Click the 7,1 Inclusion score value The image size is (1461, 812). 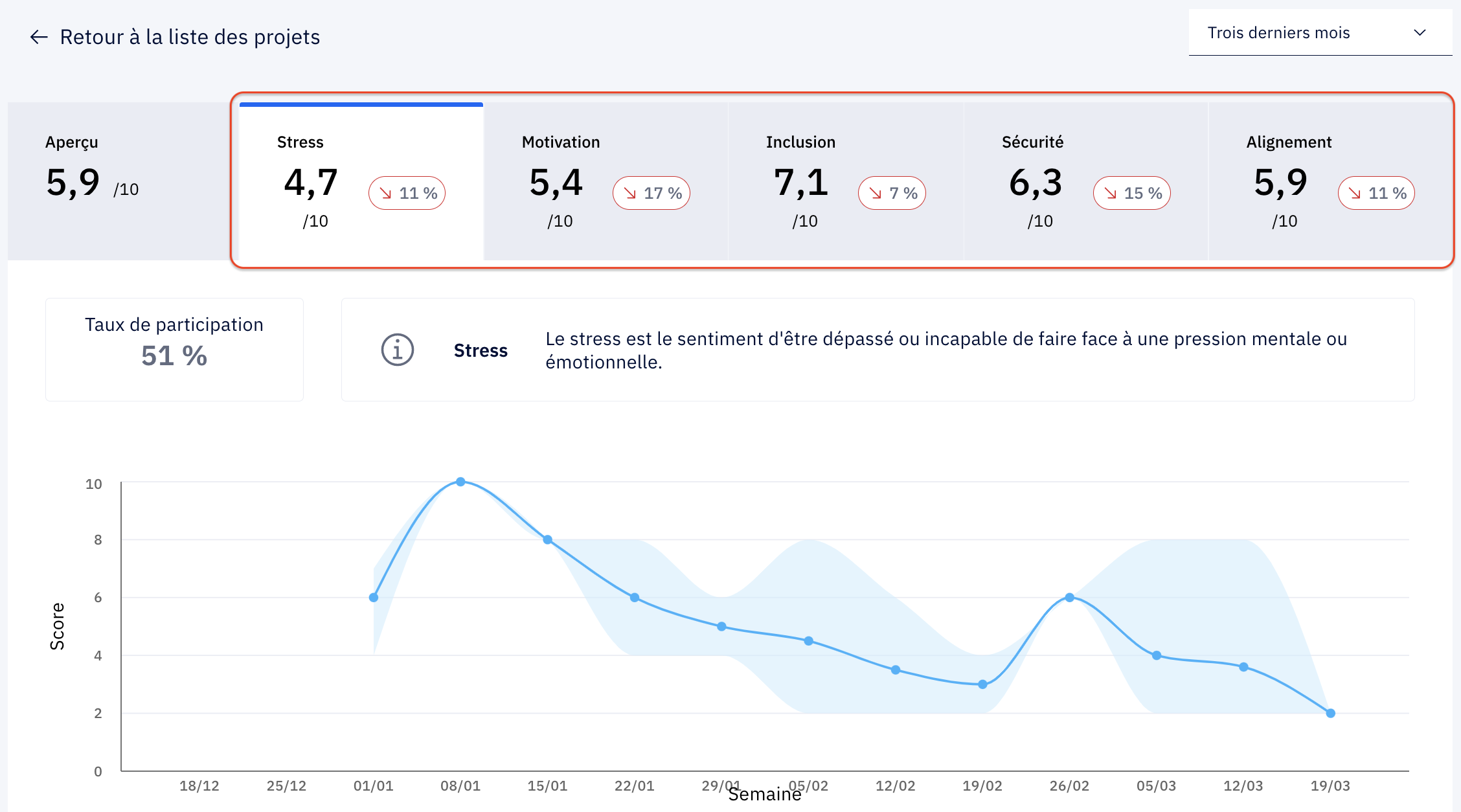click(801, 183)
